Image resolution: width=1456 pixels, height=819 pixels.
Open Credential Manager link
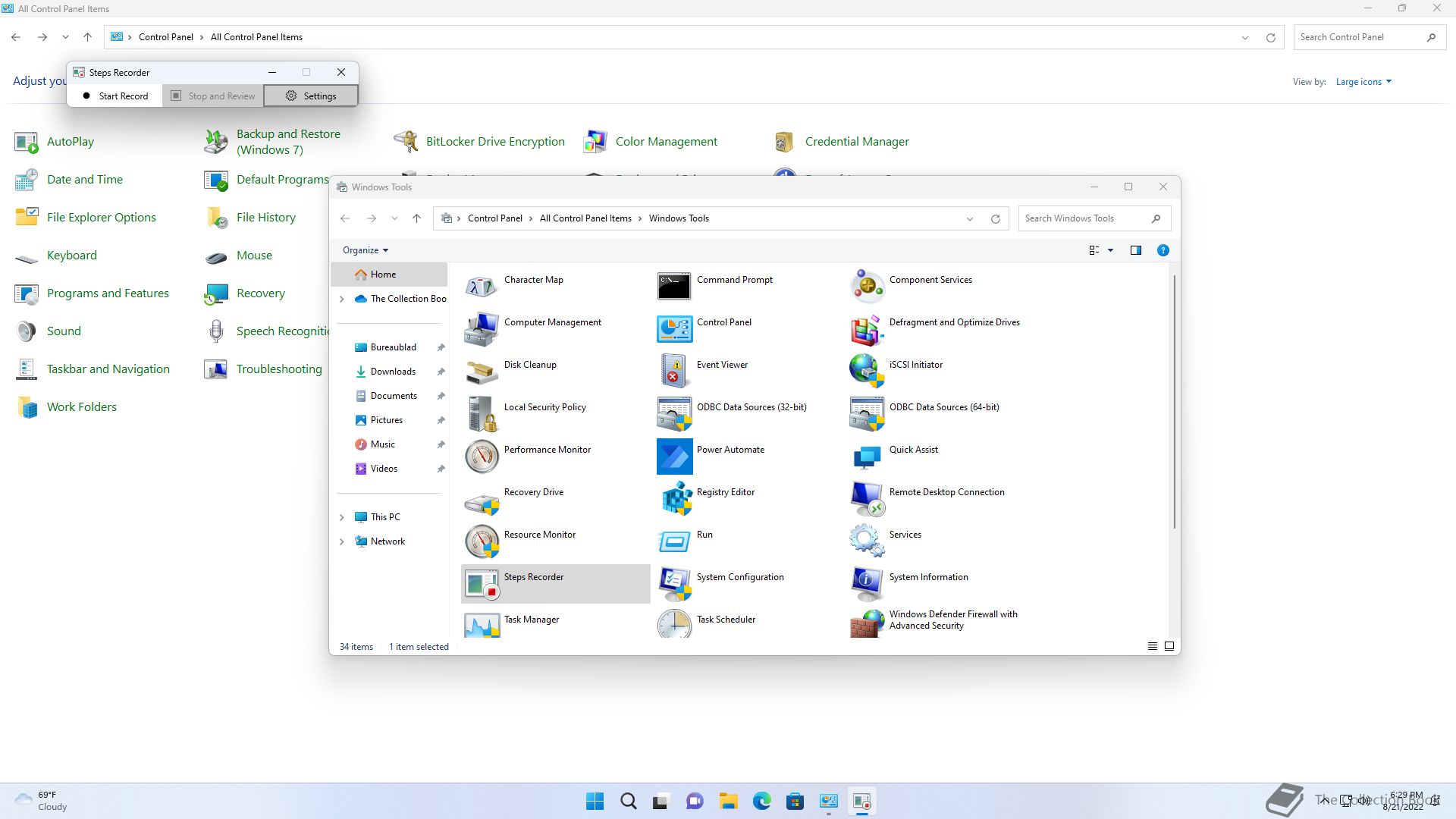(x=857, y=142)
